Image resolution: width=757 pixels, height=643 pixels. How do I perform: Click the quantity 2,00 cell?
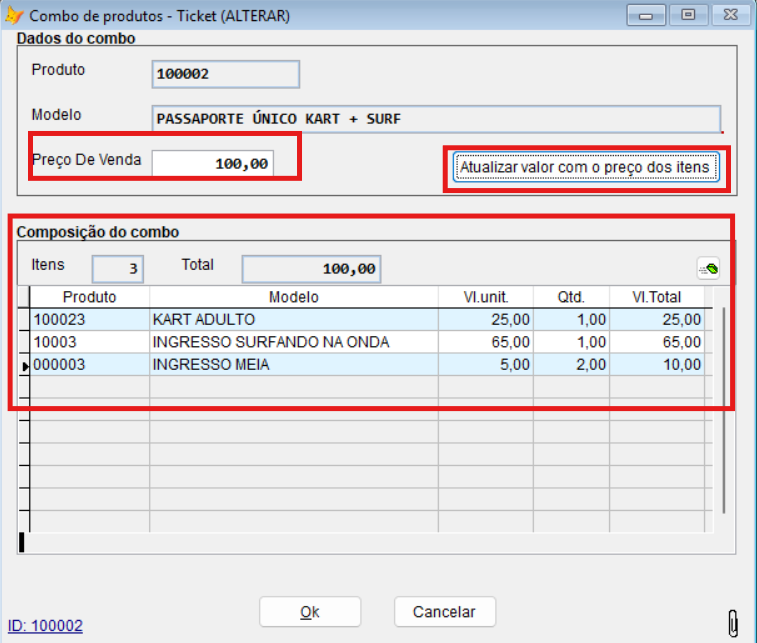[570, 365]
